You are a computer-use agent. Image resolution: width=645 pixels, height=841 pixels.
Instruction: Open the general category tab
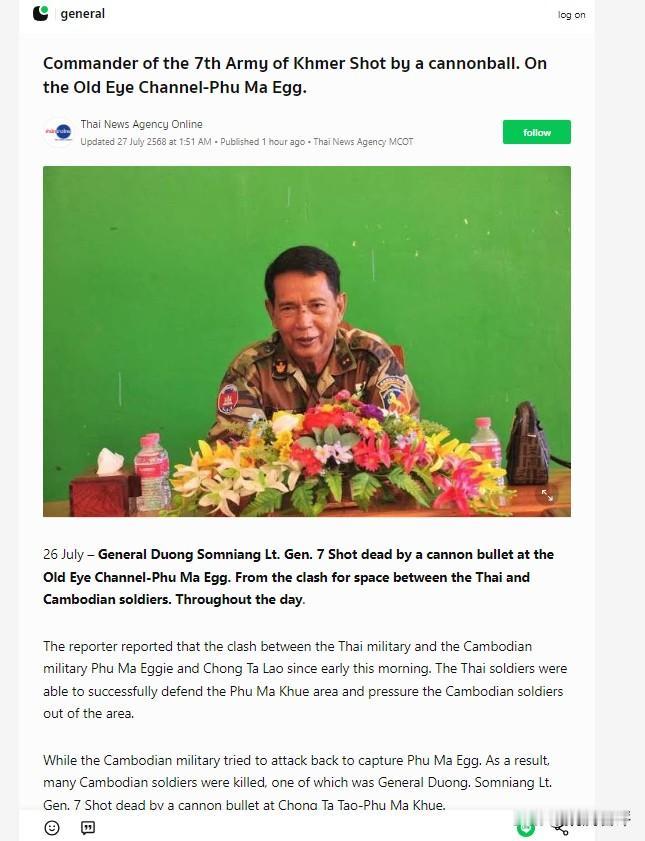83,14
